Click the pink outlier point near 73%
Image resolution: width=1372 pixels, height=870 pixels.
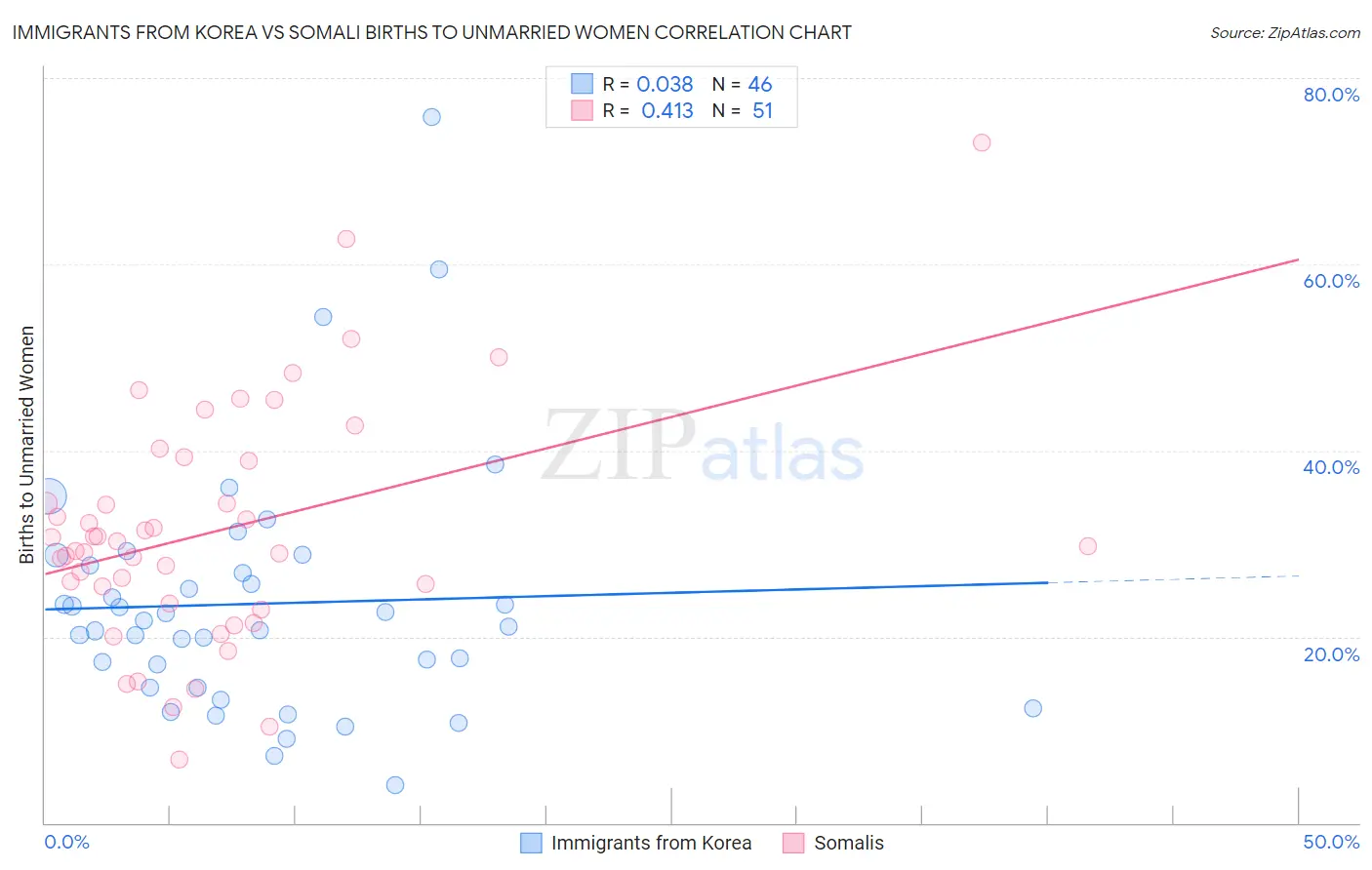tap(982, 142)
